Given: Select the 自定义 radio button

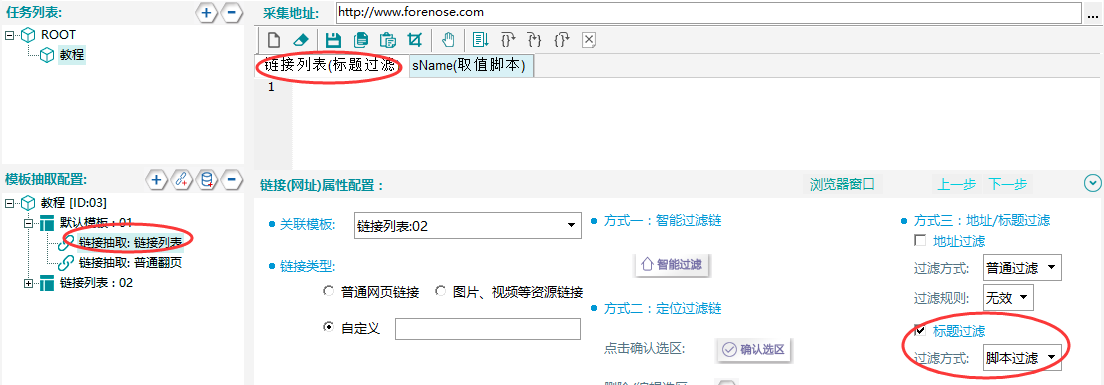Looking at the screenshot, I should pyautogui.click(x=328, y=327).
